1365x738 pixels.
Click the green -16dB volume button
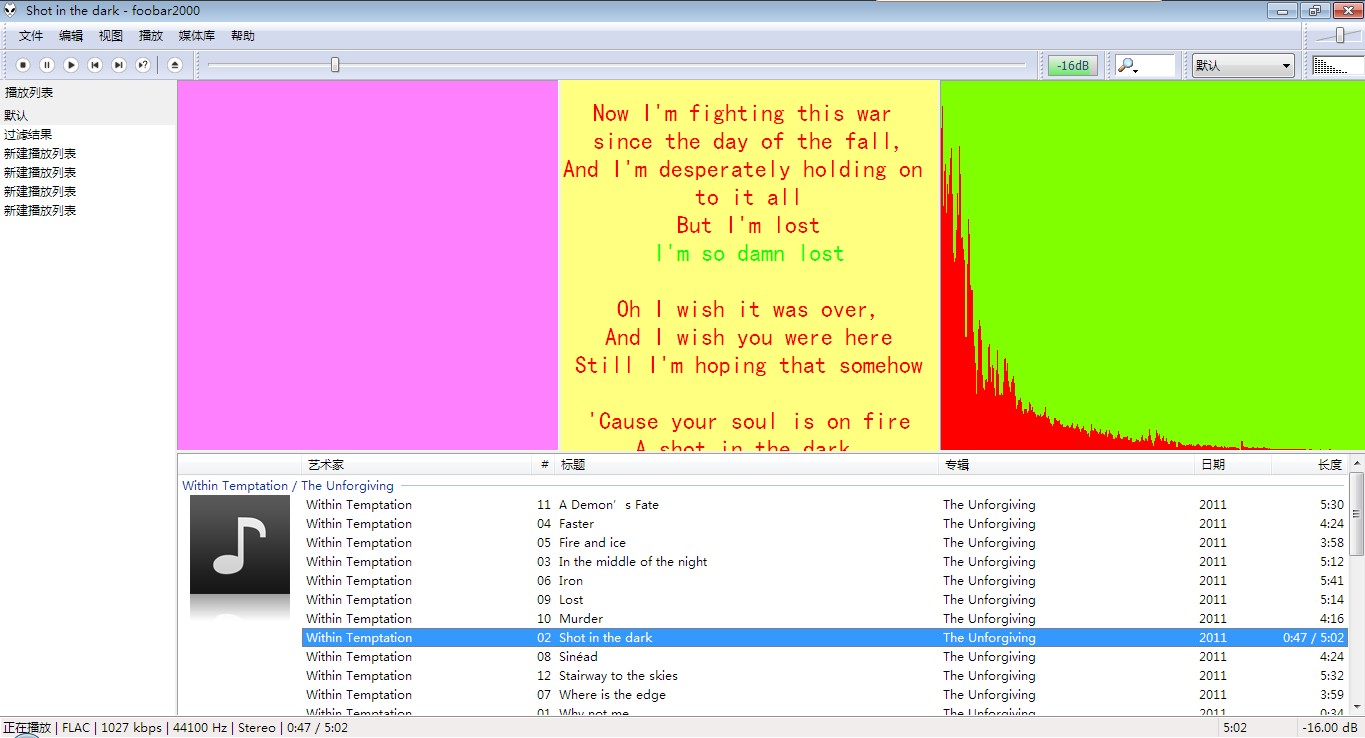tap(1073, 66)
